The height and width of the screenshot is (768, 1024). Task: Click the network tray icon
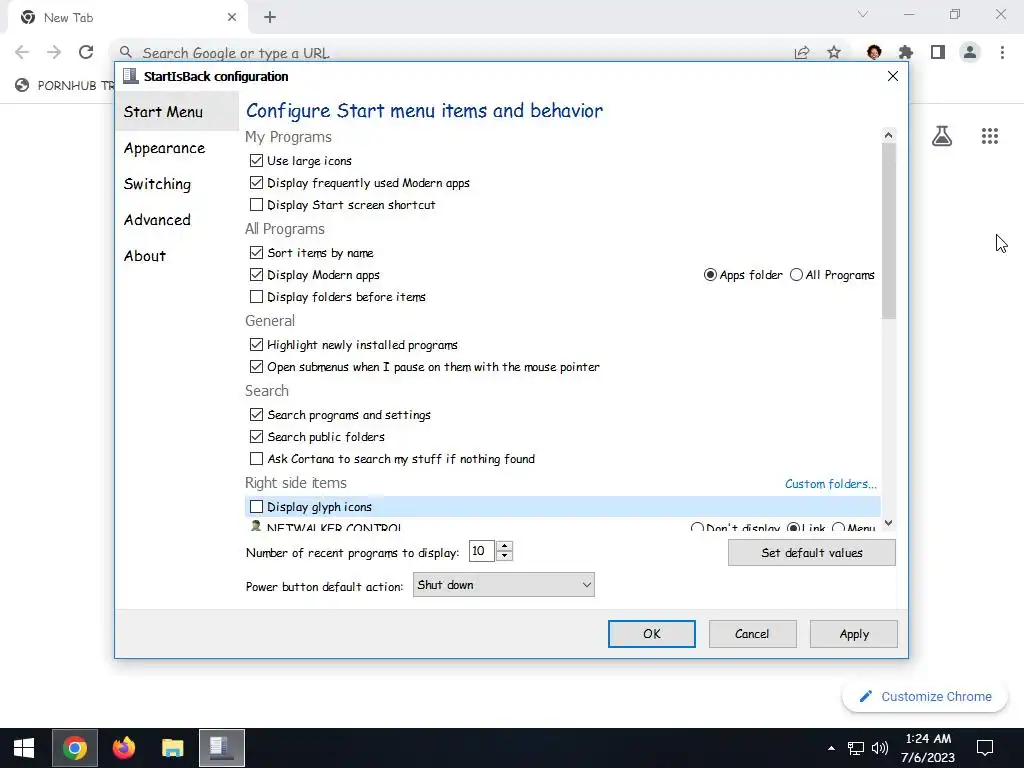(x=856, y=748)
